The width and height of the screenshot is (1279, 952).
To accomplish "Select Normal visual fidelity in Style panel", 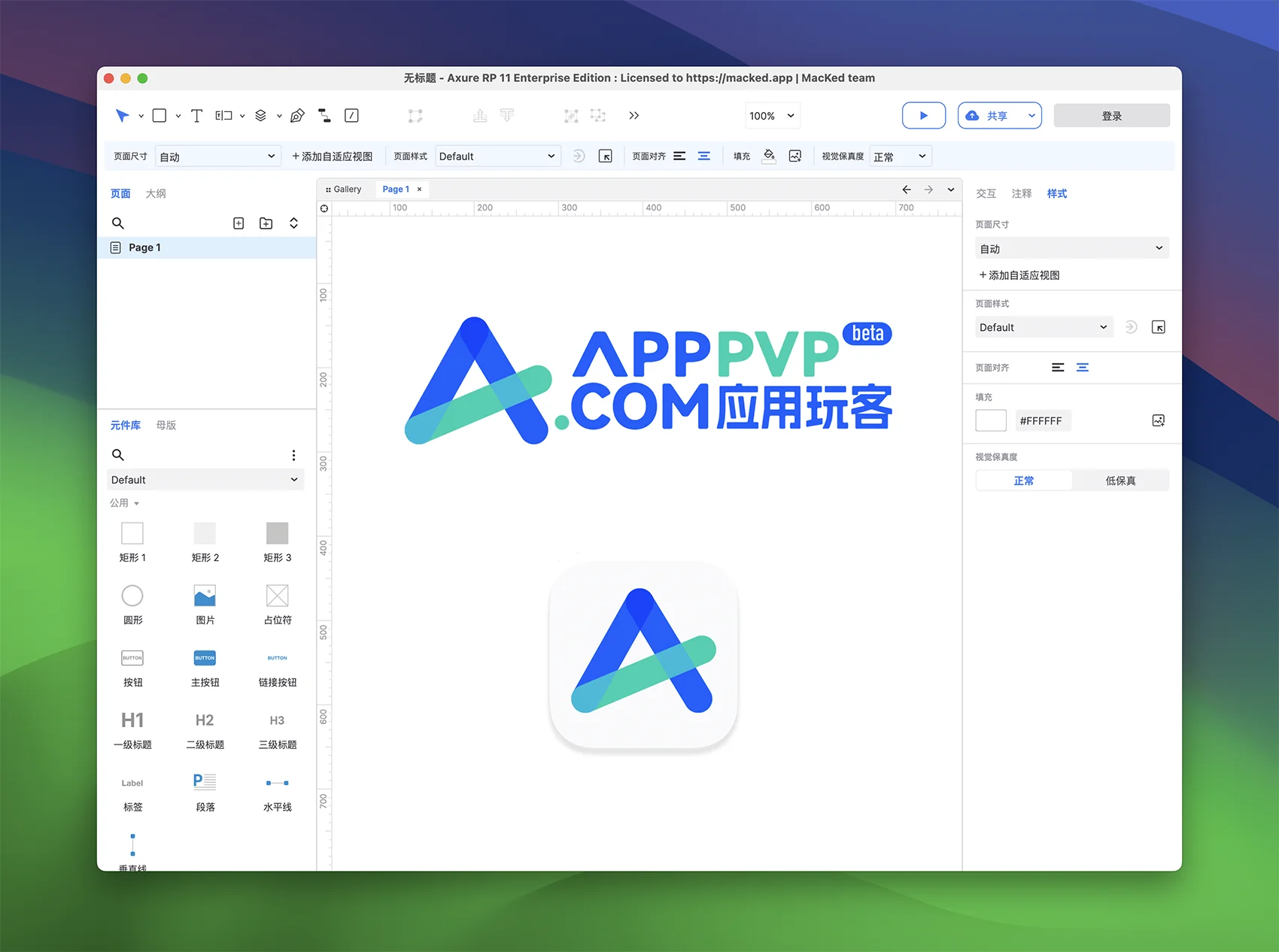I will (x=1024, y=481).
